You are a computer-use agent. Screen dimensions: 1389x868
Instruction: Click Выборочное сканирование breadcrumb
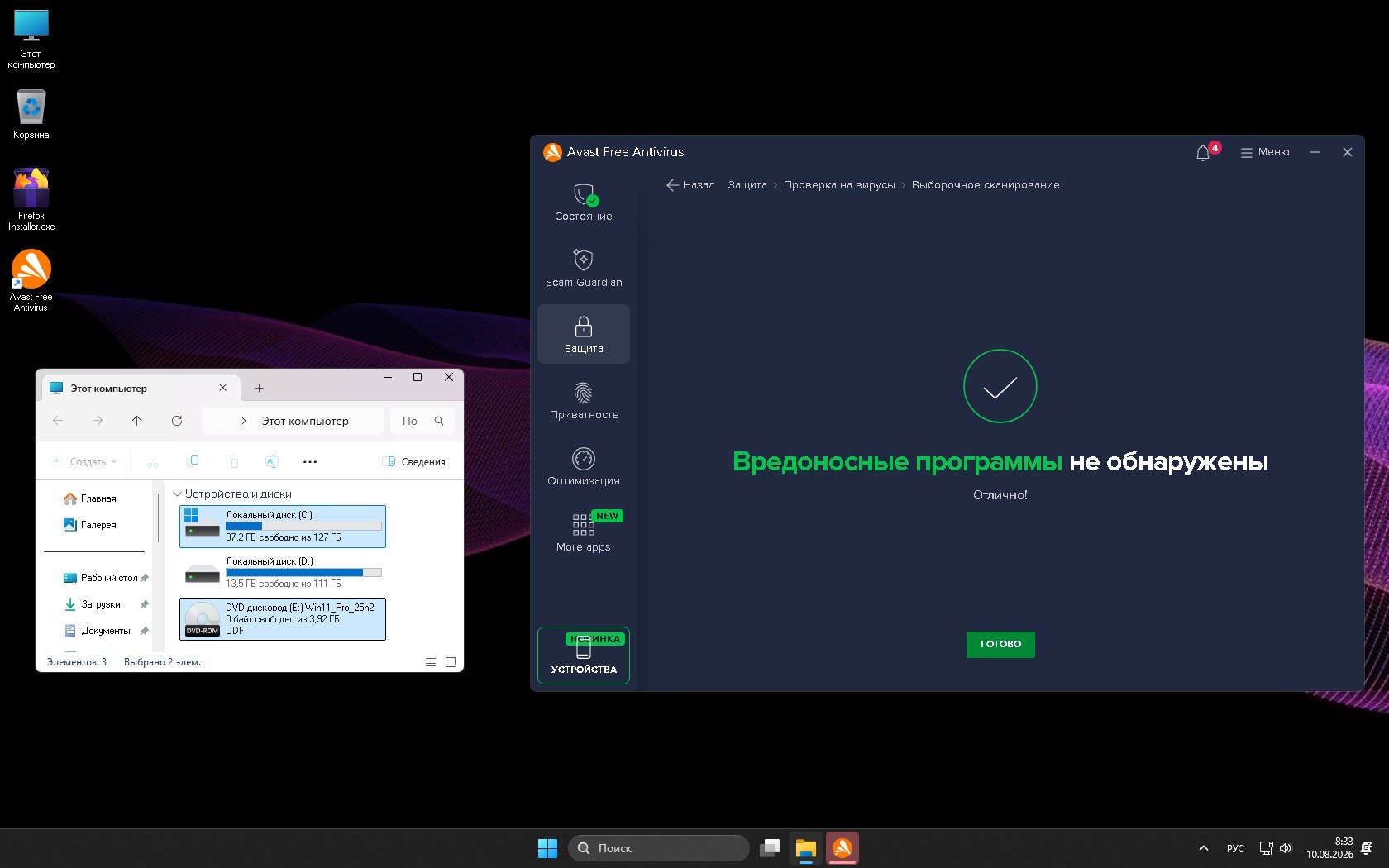coord(986,185)
